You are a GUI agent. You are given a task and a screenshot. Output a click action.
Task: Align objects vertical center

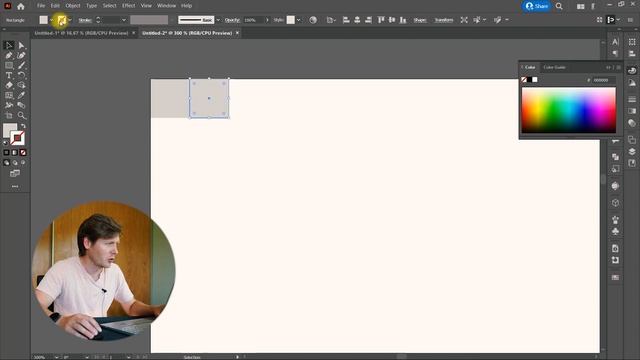tap(392, 20)
